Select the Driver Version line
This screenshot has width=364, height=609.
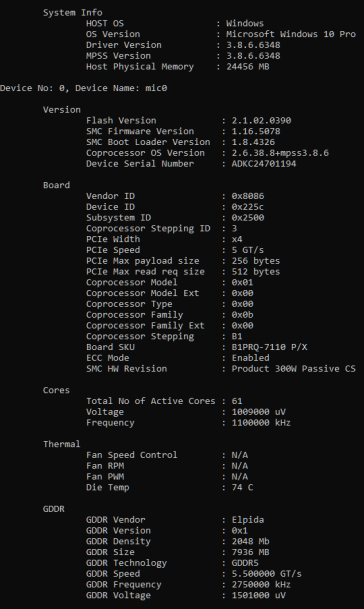click(x=183, y=45)
